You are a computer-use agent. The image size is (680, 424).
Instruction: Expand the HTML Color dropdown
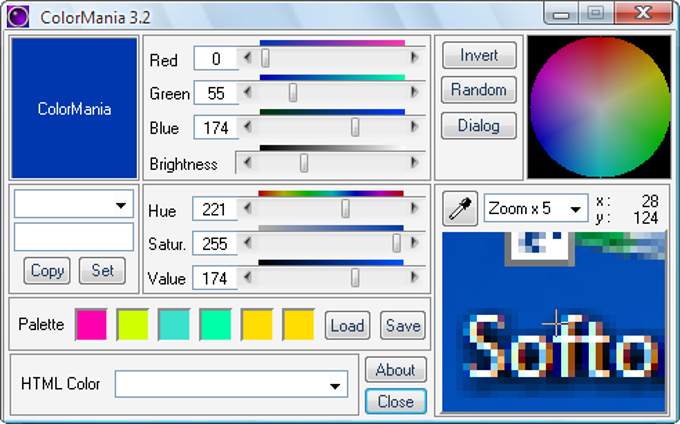tap(334, 385)
